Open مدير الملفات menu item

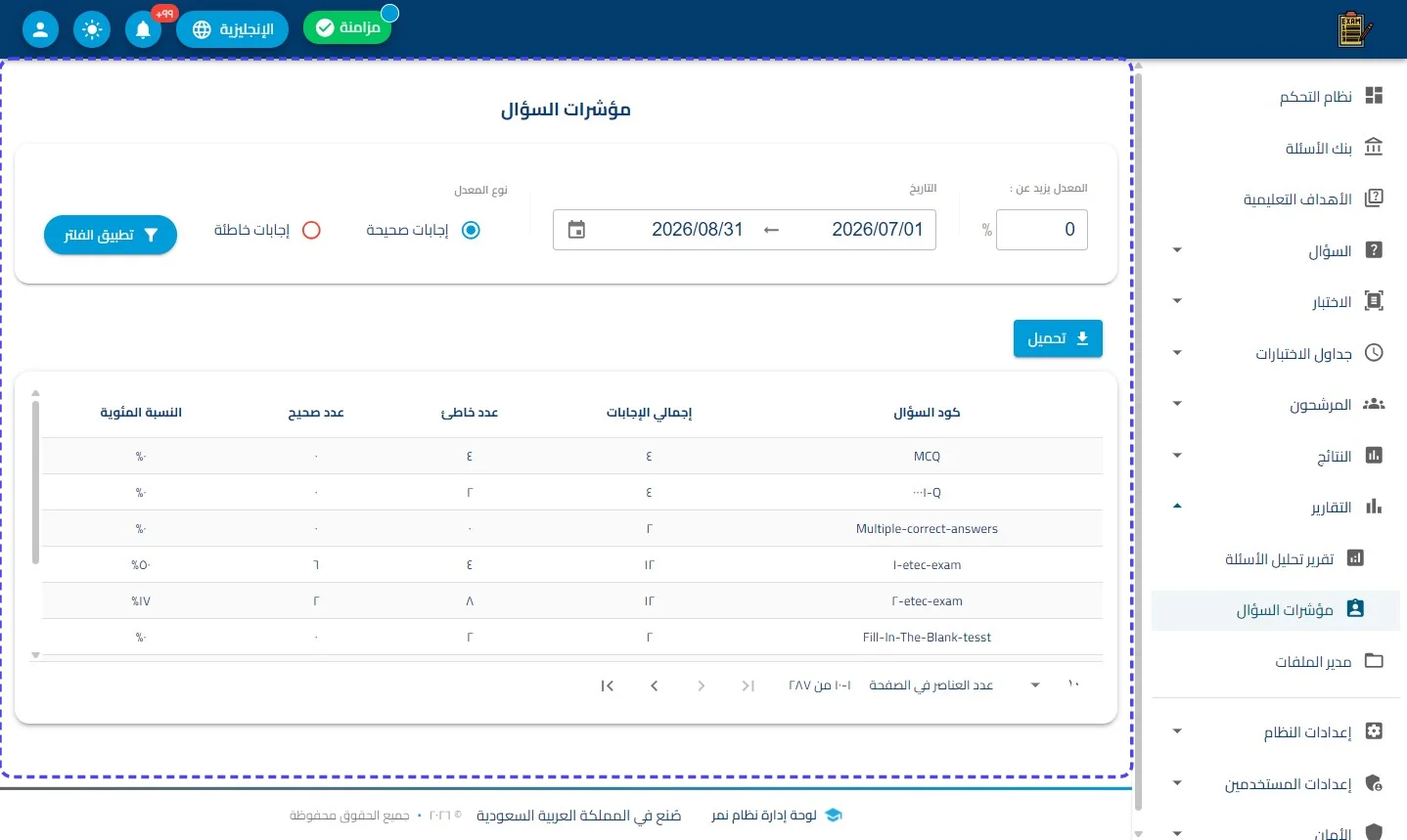coord(1276,661)
